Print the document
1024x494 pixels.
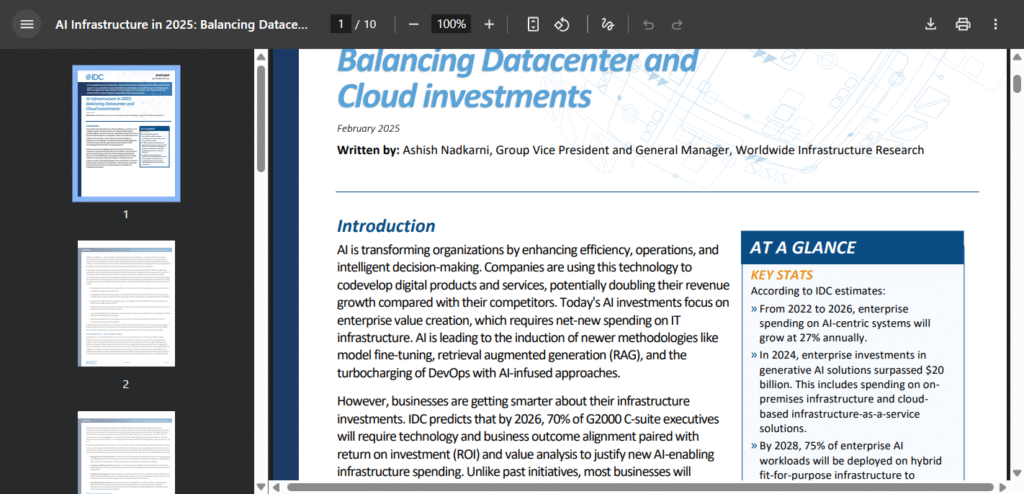click(963, 24)
